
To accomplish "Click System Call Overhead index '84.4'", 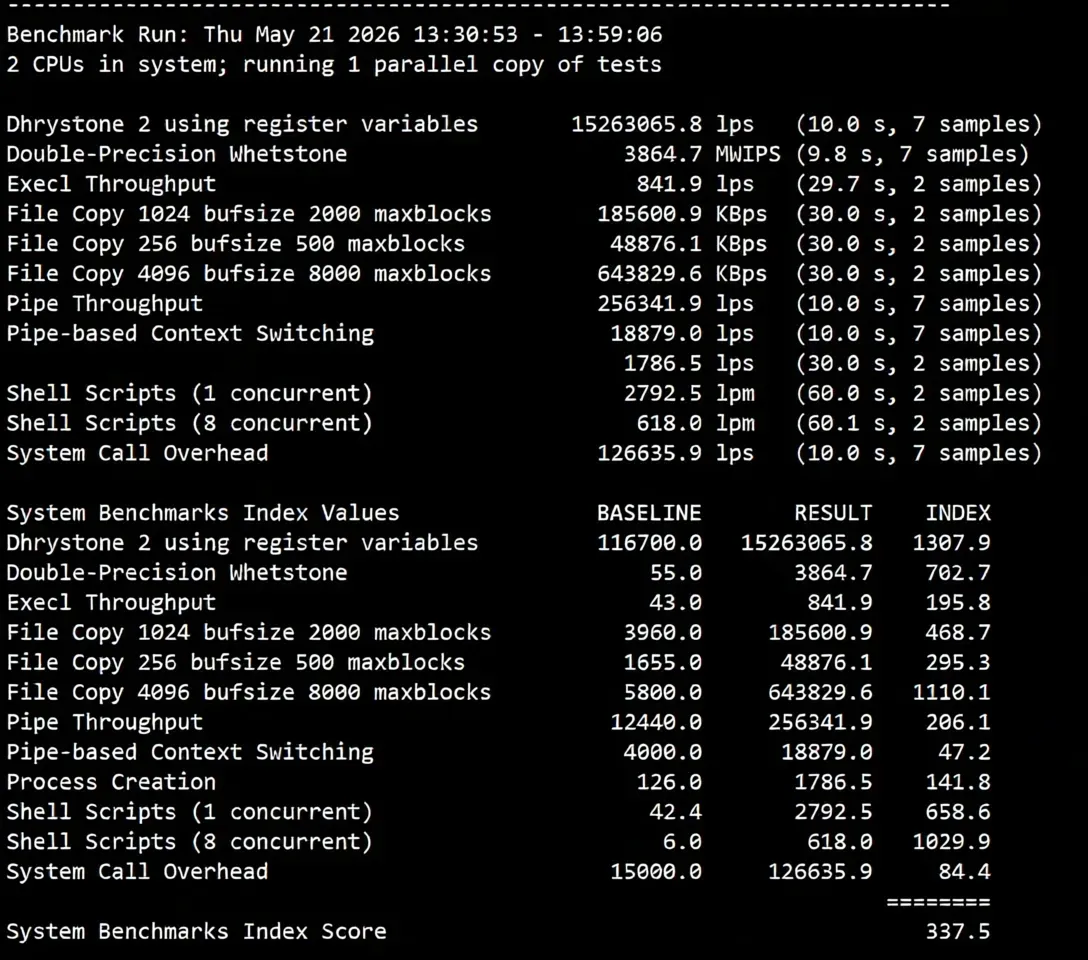I will point(964,870).
